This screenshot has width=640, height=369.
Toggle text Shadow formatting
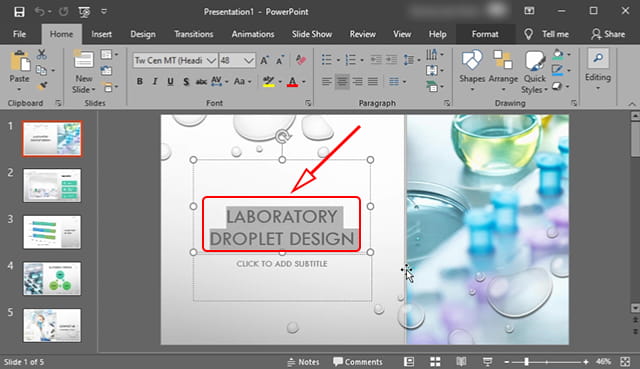(x=186, y=82)
